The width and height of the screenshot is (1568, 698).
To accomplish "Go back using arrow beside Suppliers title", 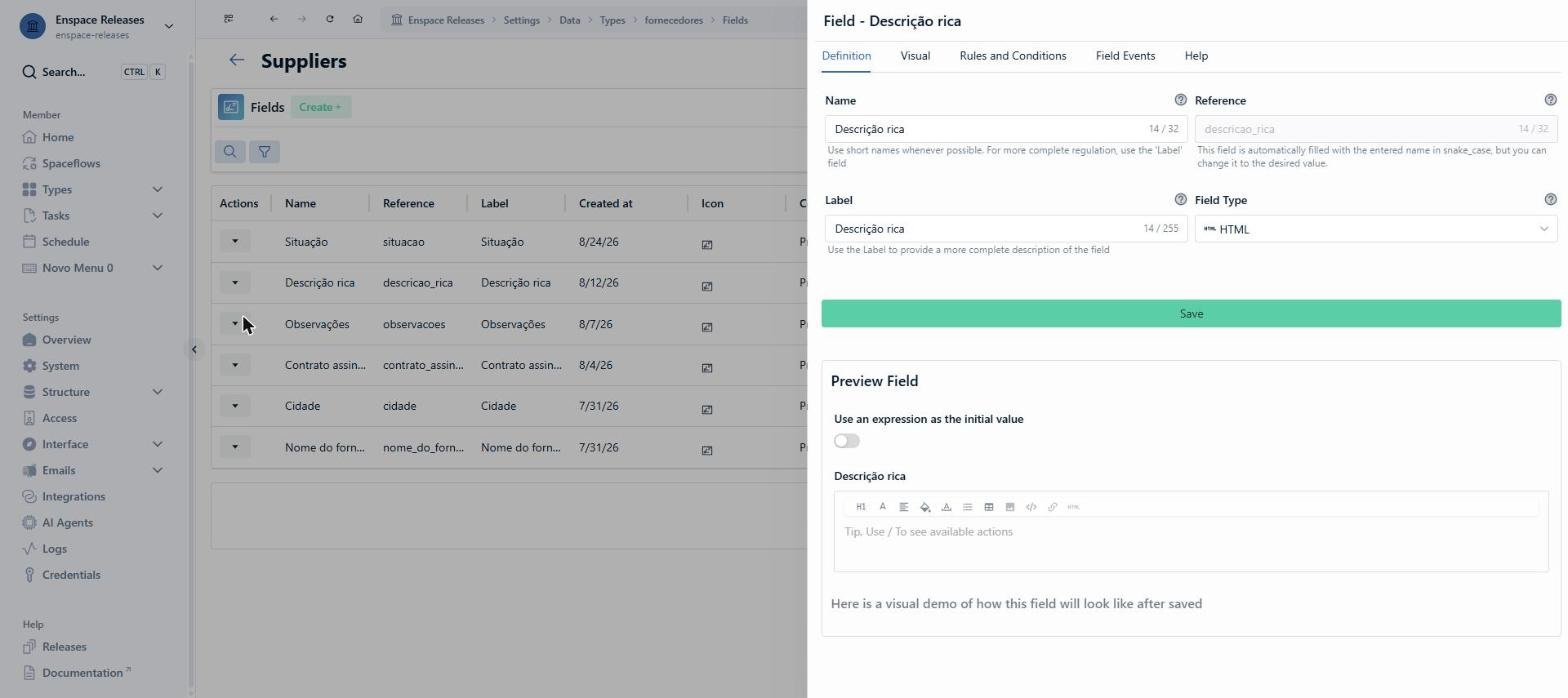I will (x=236, y=60).
